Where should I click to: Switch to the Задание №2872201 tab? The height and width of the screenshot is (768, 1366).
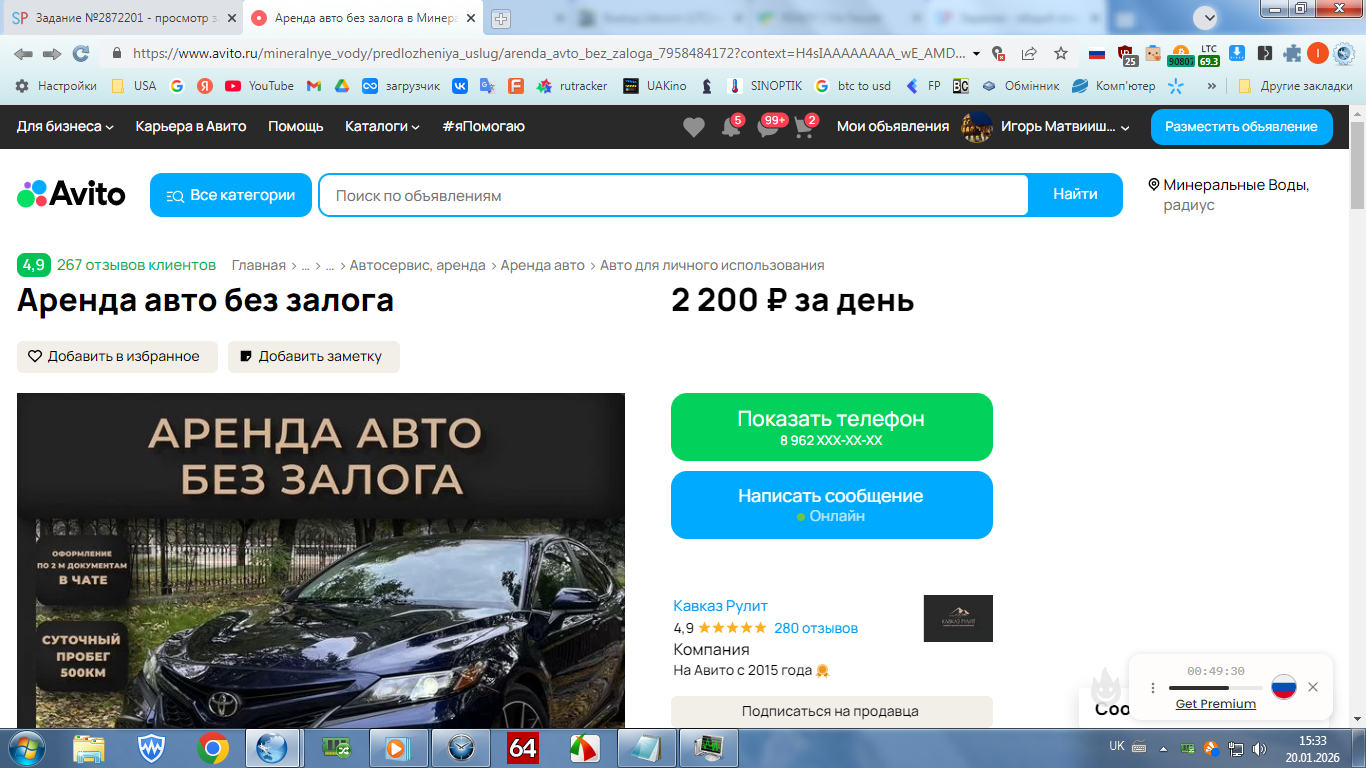(x=124, y=18)
